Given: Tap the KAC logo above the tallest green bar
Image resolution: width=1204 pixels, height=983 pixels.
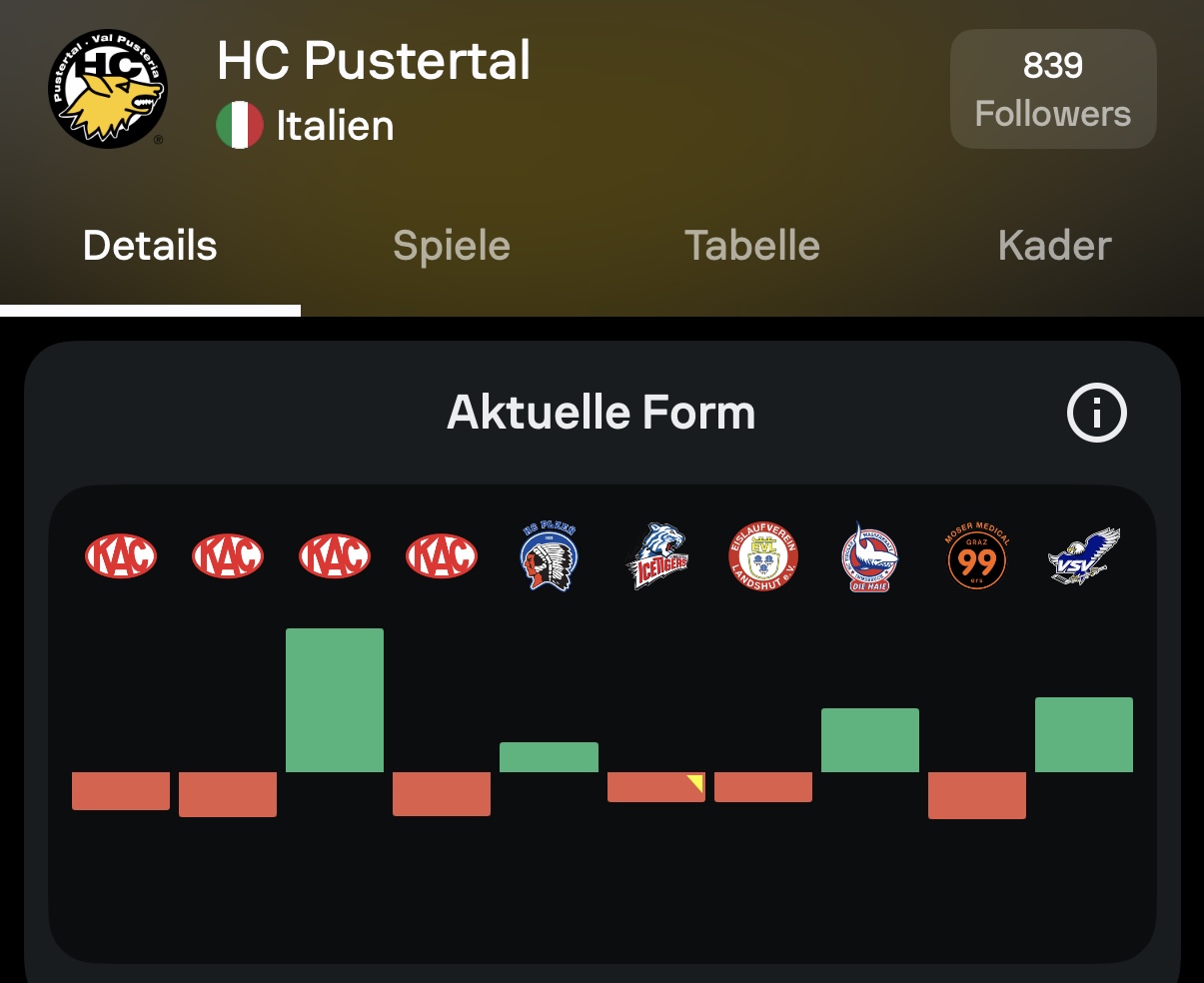Looking at the screenshot, I should [335, 556].
